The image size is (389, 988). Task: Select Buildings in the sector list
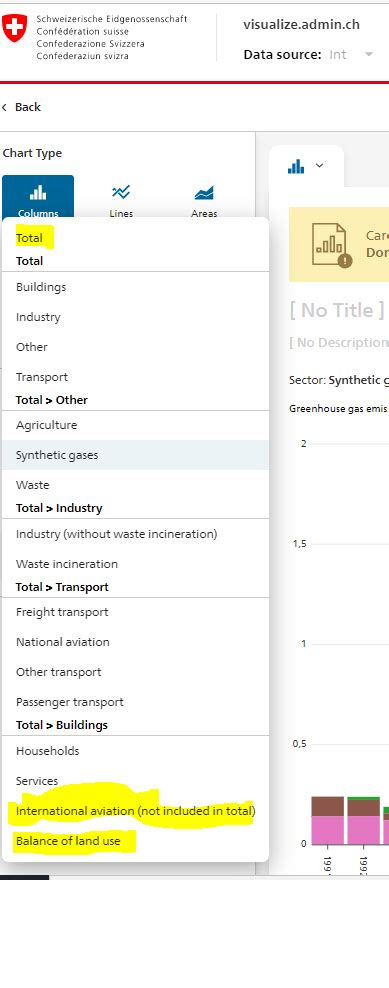click(x=41, y=287)
